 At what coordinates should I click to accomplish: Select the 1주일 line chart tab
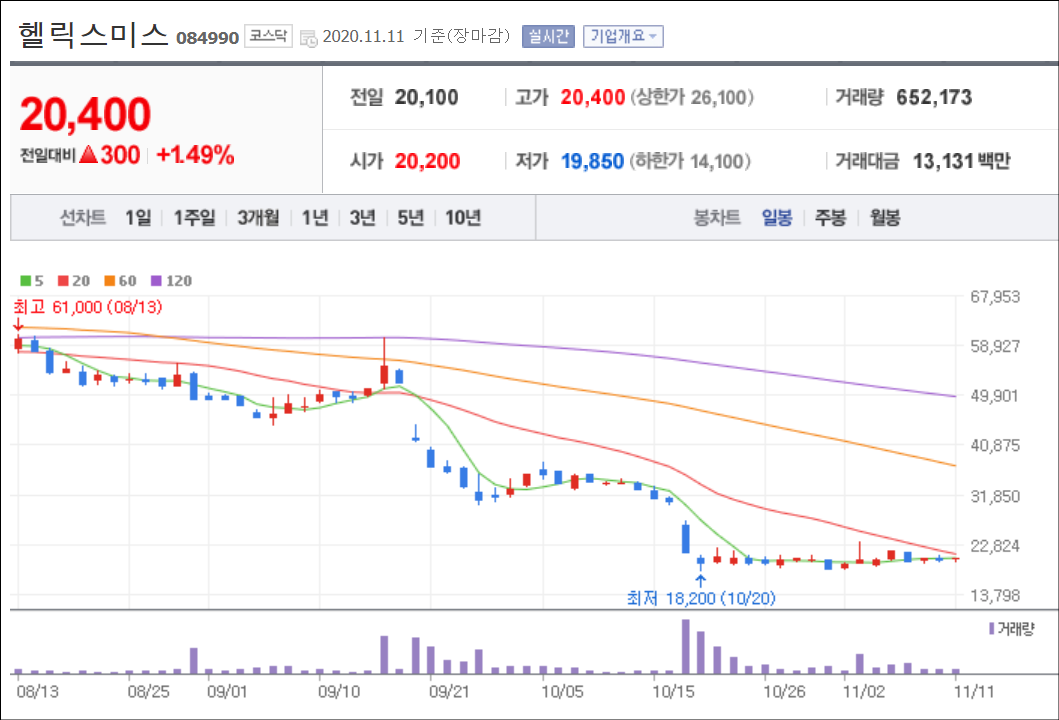[195, 217]
